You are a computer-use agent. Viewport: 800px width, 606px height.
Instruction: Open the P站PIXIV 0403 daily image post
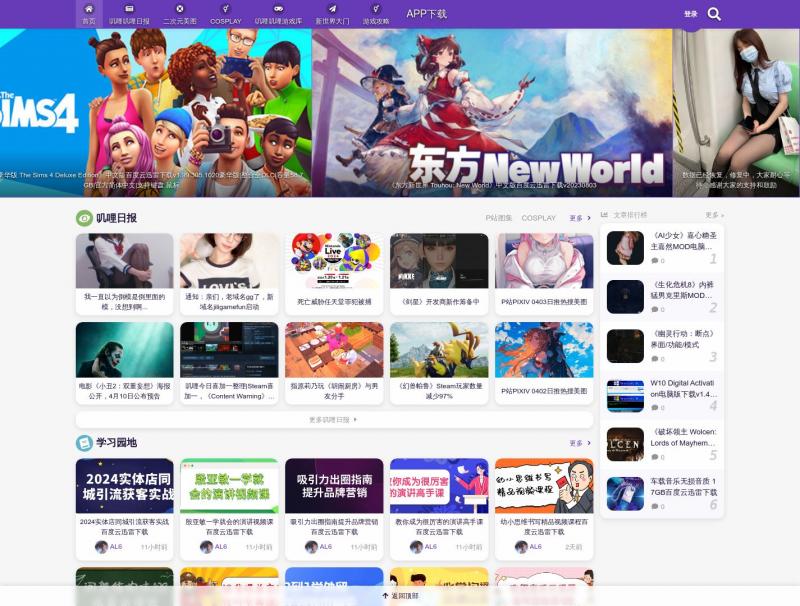point(544,301)
